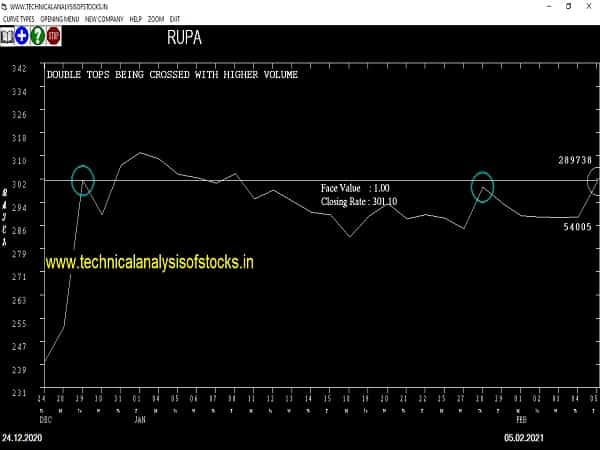Click the Closing Rate 301.10 text
Image resolution: width=600 pixels, height=450 pixels.
click(x=358, y=201)
